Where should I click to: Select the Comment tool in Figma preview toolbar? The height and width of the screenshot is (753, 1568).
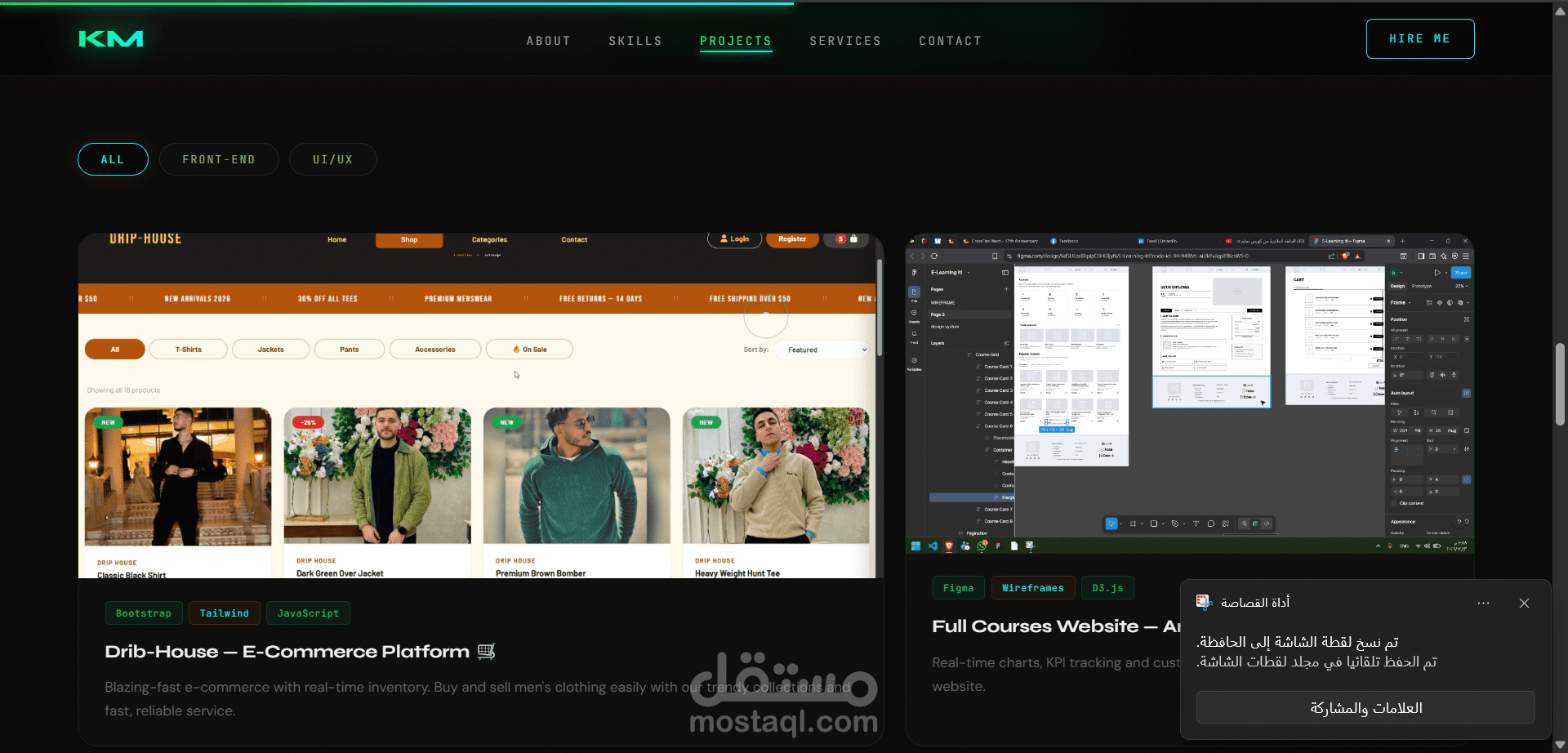[x=1211, y=524]
